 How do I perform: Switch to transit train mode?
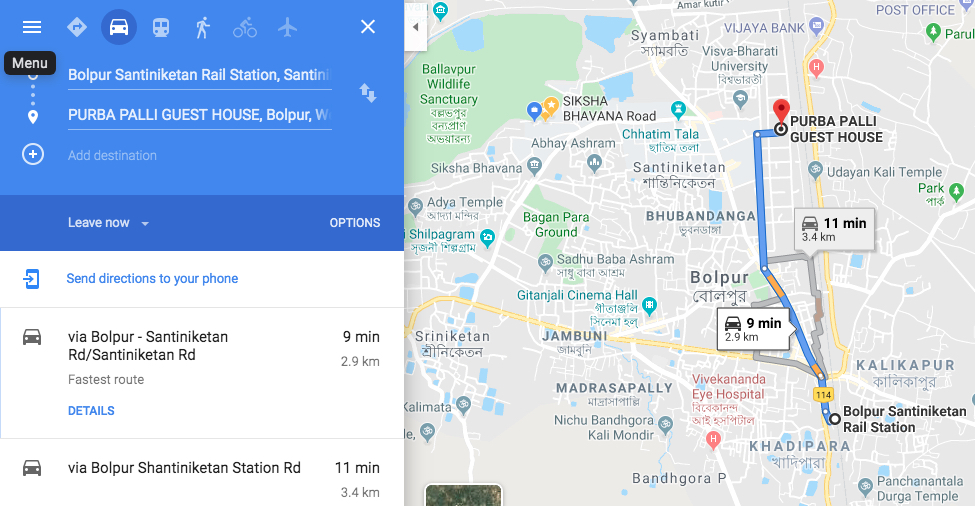point(161,27)
